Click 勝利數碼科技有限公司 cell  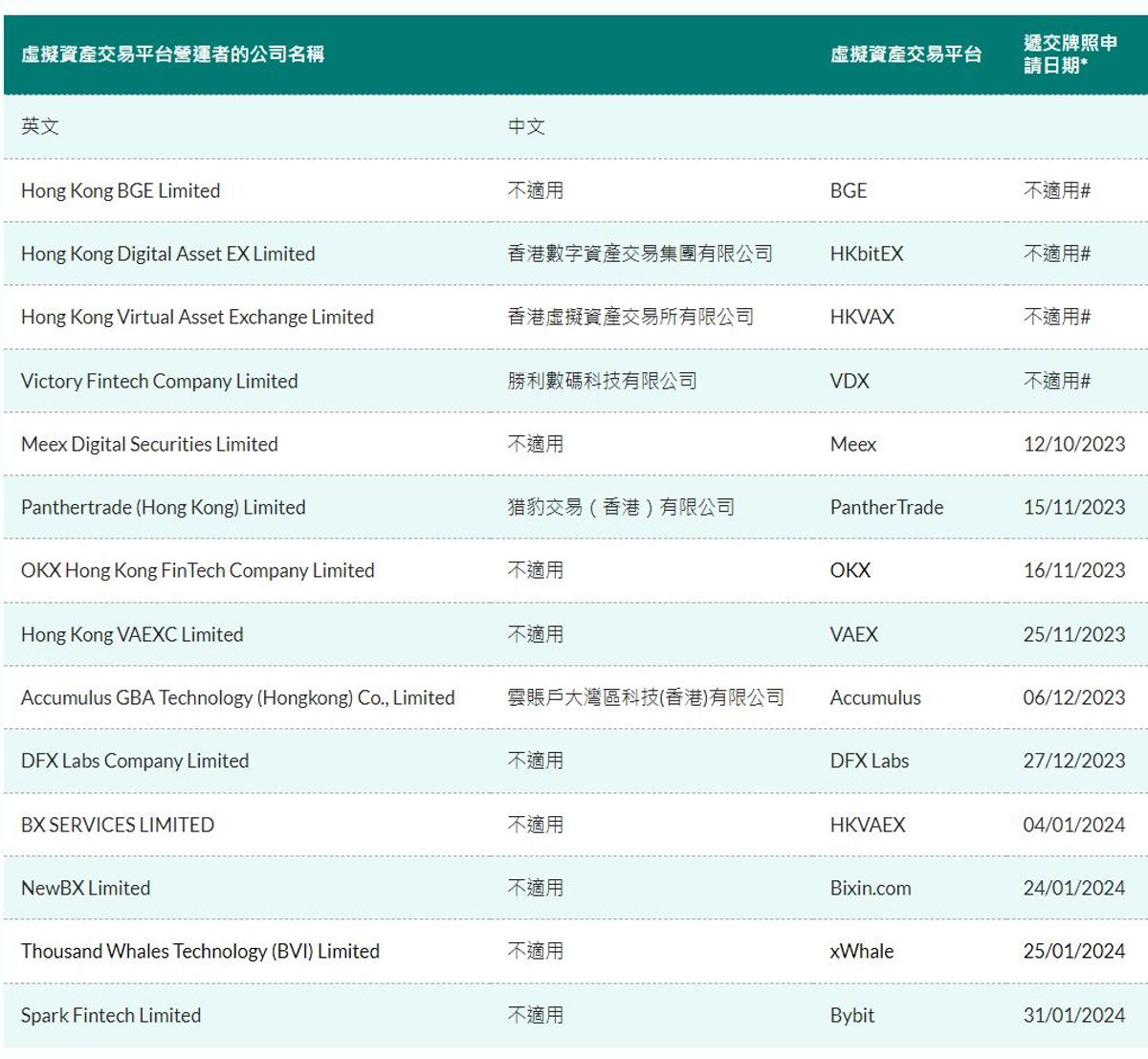(602, 381)
